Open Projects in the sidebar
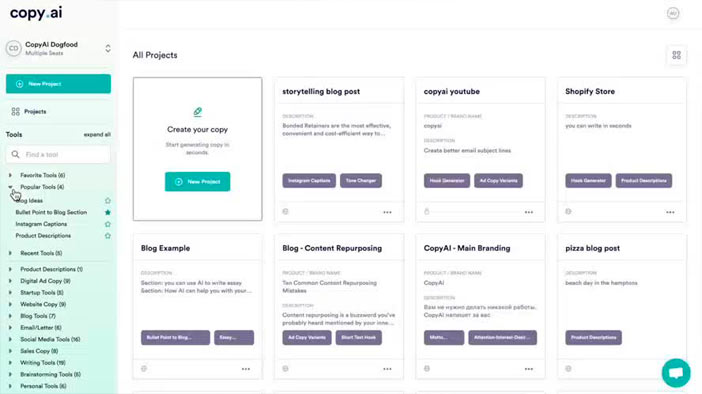702x394 pixels. 35,111
